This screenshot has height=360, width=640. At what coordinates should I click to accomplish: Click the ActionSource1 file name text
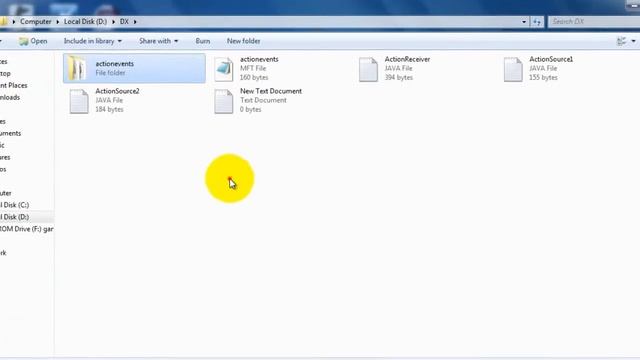[x=551, y=59]
